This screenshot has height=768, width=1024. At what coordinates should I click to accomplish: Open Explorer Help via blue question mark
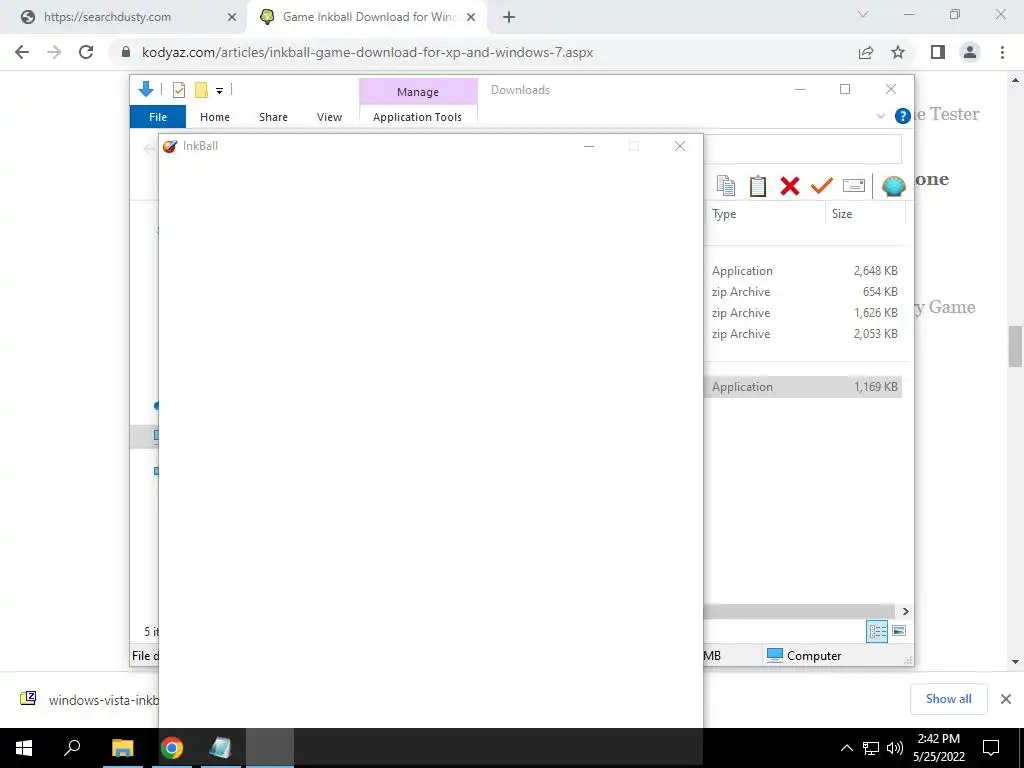coord(903,116)
